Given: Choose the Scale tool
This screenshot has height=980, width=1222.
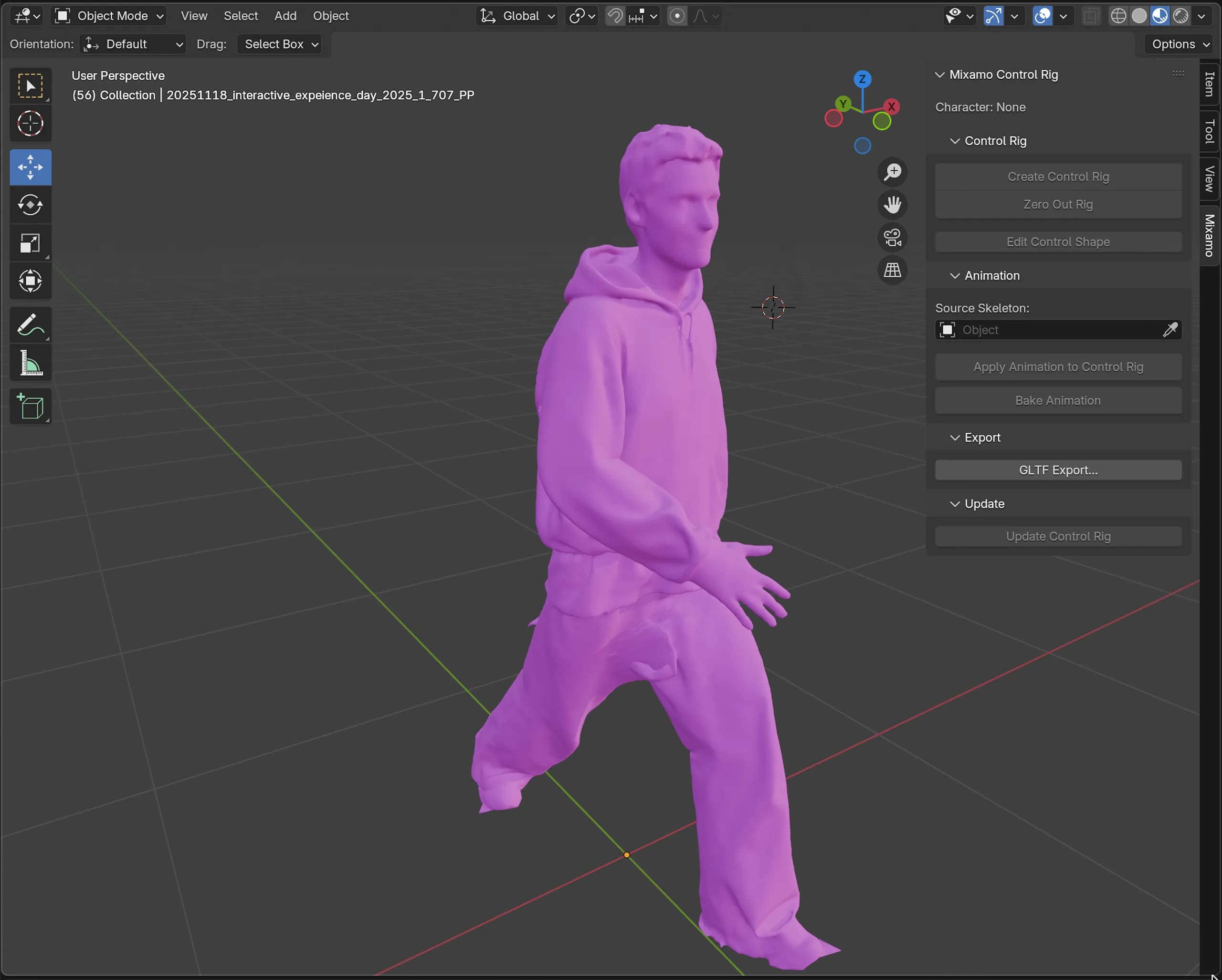Looking at the screenshot, I should coord(30,244).
